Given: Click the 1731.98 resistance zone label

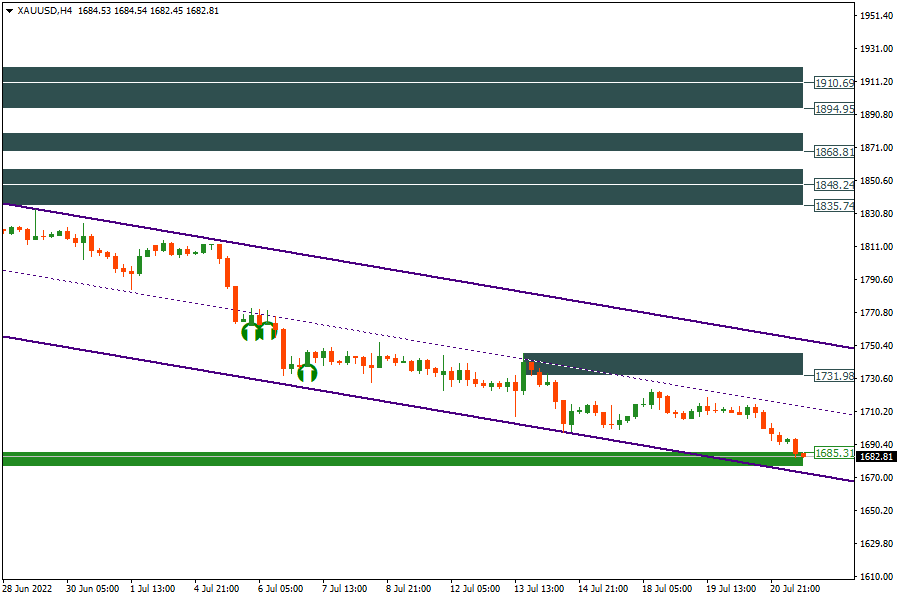Looking at the screenshot, I should (x=833, y=376).
